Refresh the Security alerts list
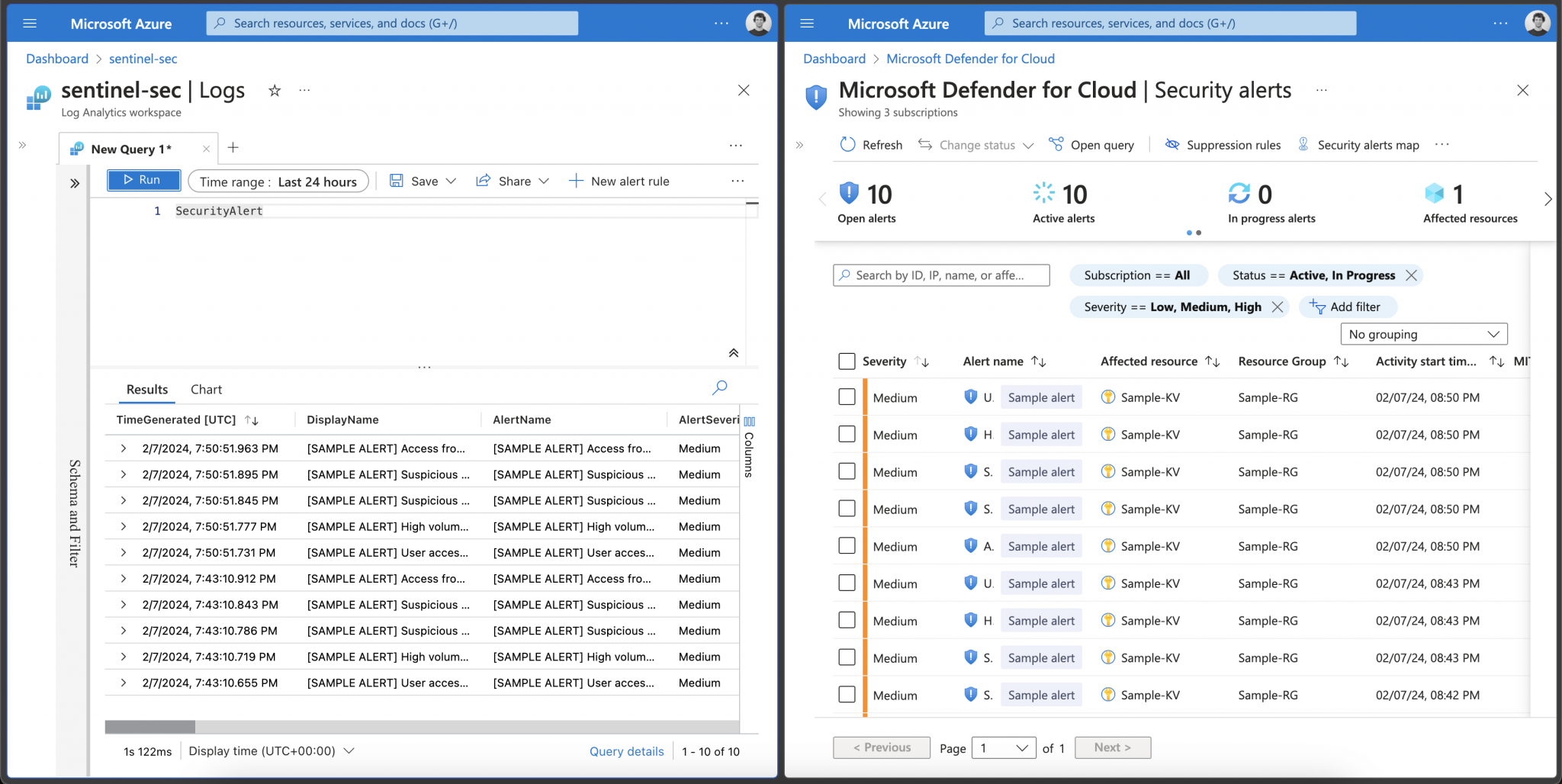Viewport: 1562px width, 784px height. click(870, 144)
